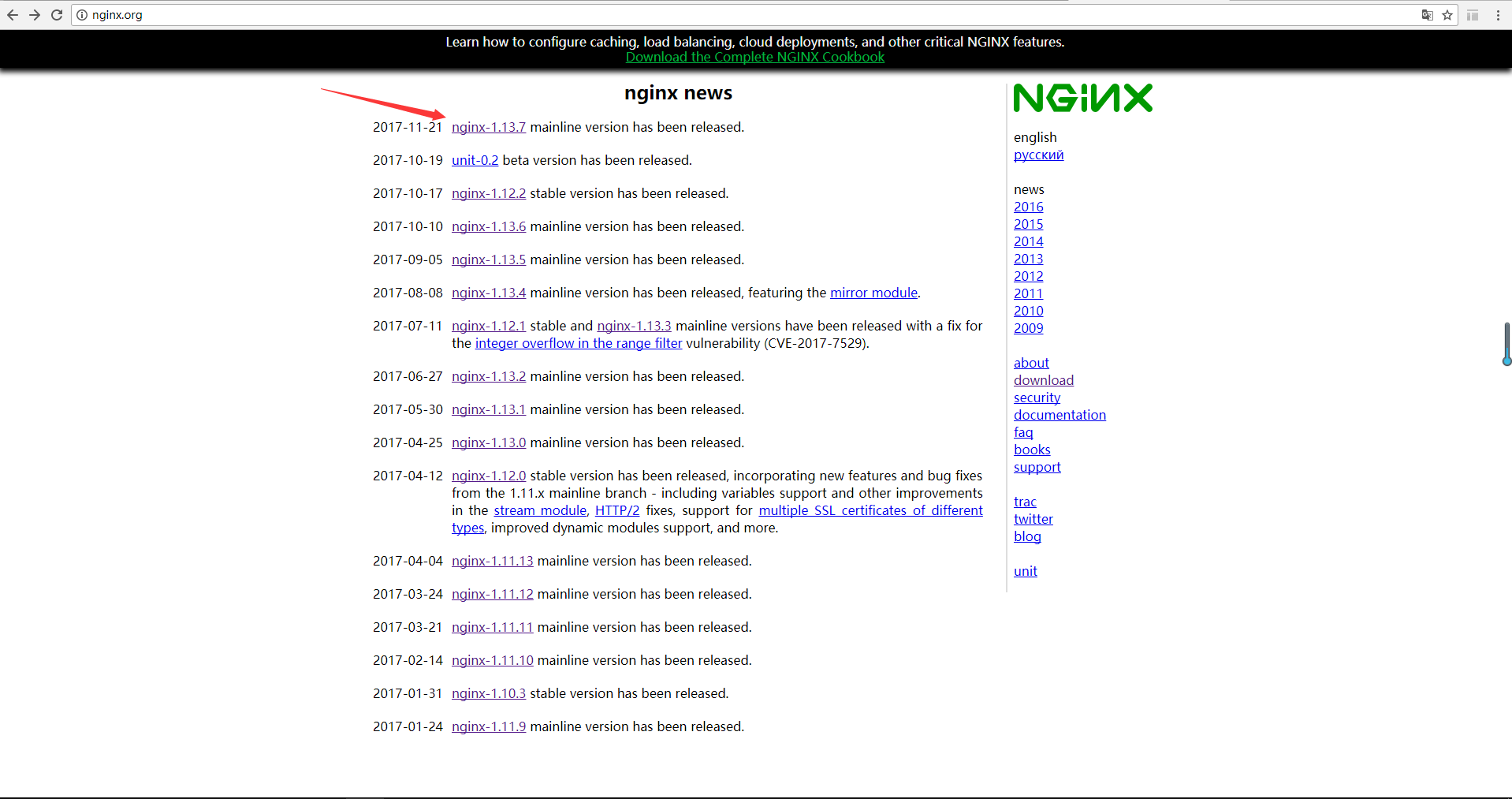Open 2015 news archive
1512x799 pixels.
pyautogui.click(x=1028, y=224)
